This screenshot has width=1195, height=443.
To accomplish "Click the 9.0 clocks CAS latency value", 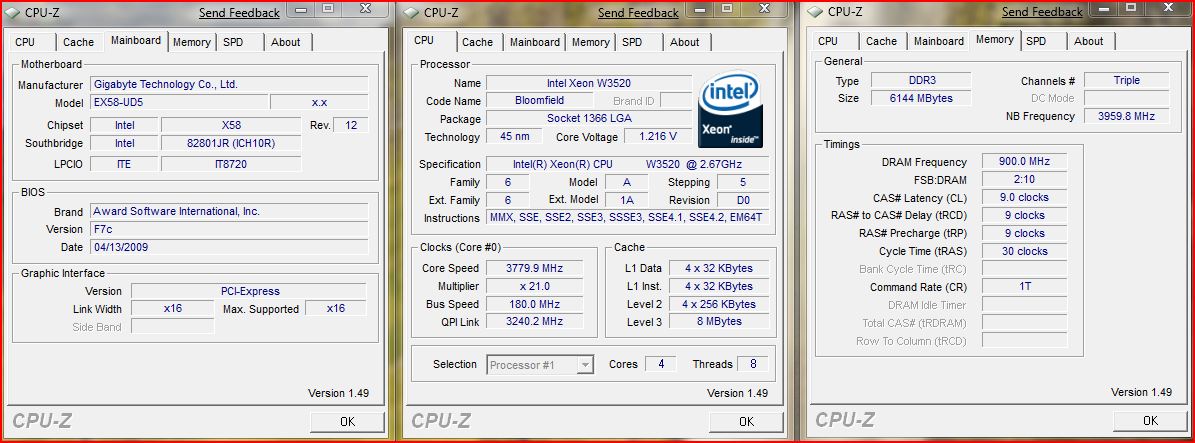I will (x=1024, y=197).
